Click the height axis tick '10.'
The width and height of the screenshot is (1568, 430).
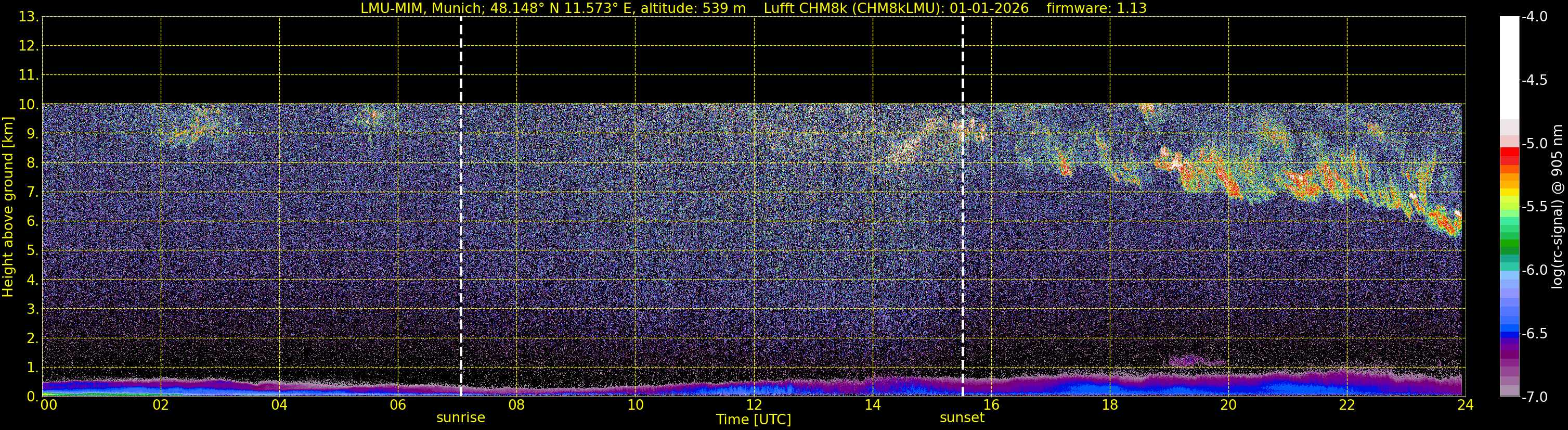29,105
